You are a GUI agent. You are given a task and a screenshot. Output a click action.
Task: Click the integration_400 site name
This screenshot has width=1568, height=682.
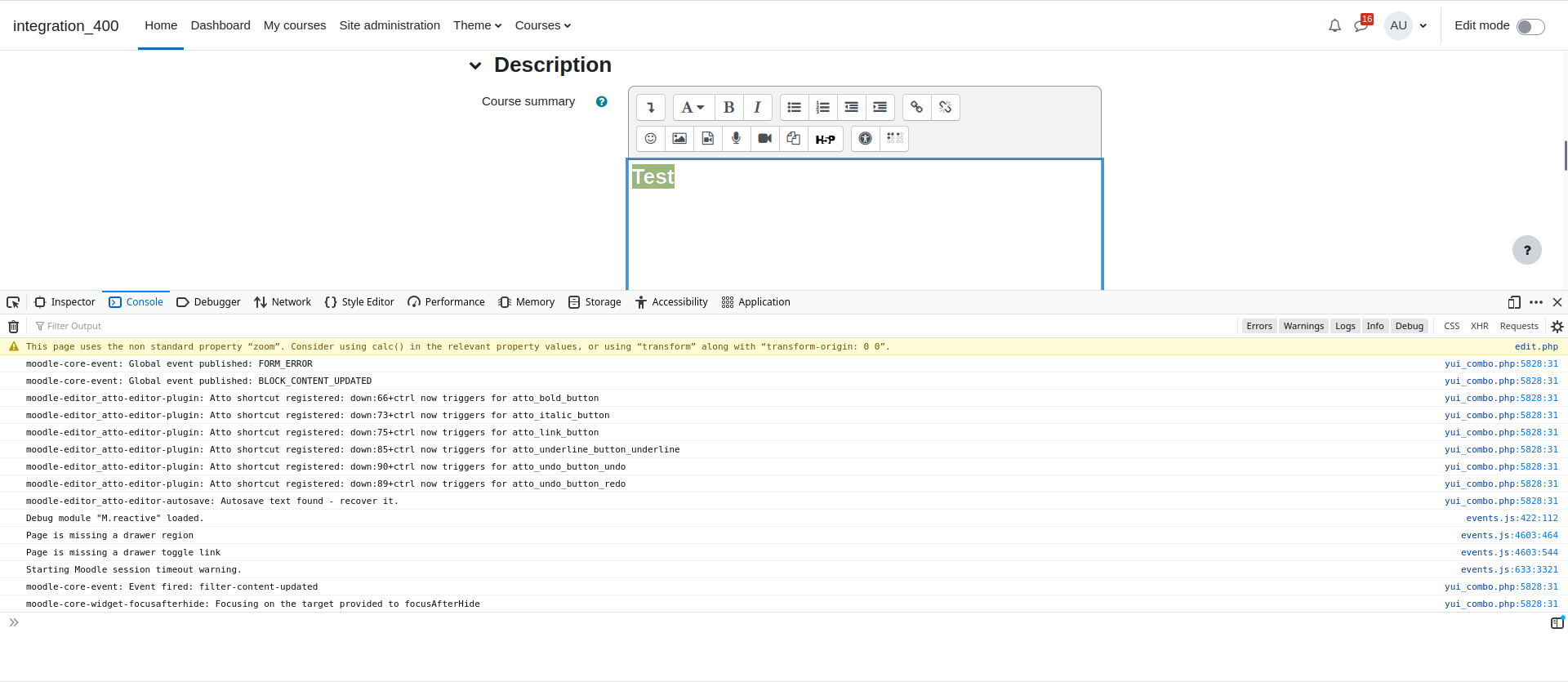[66, 25]
